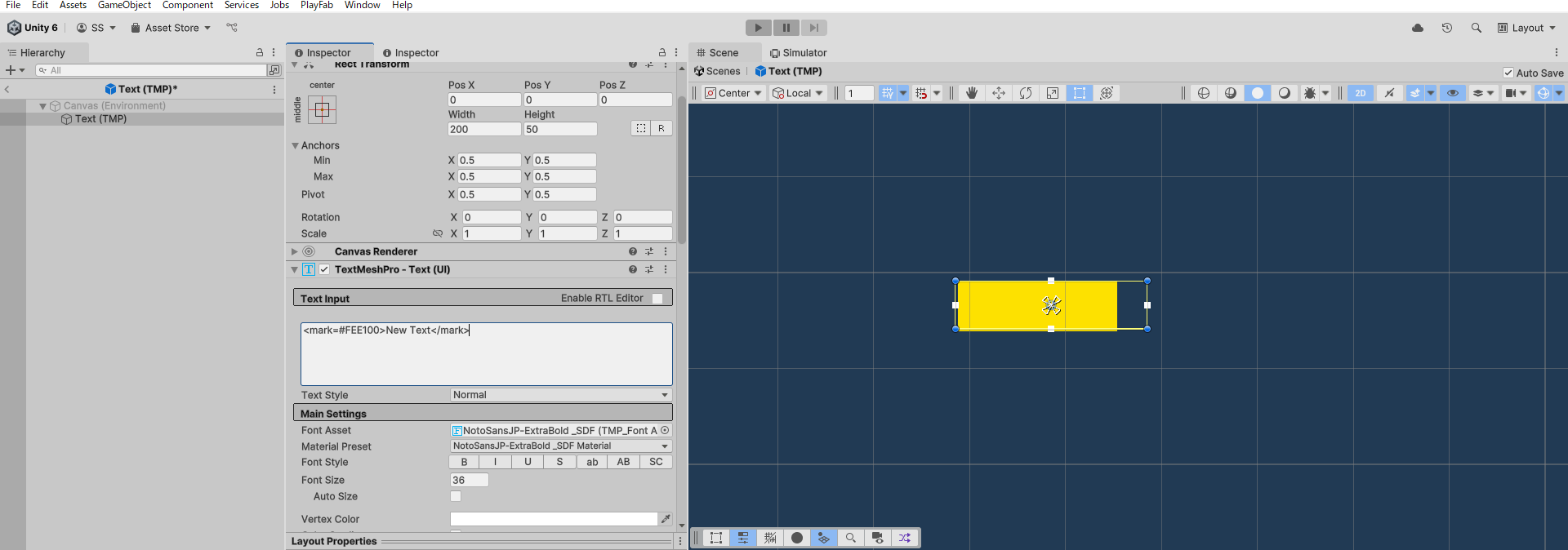Open the anchor presets widget
The height and width of the screenshot is (550, 1568).
322,109
